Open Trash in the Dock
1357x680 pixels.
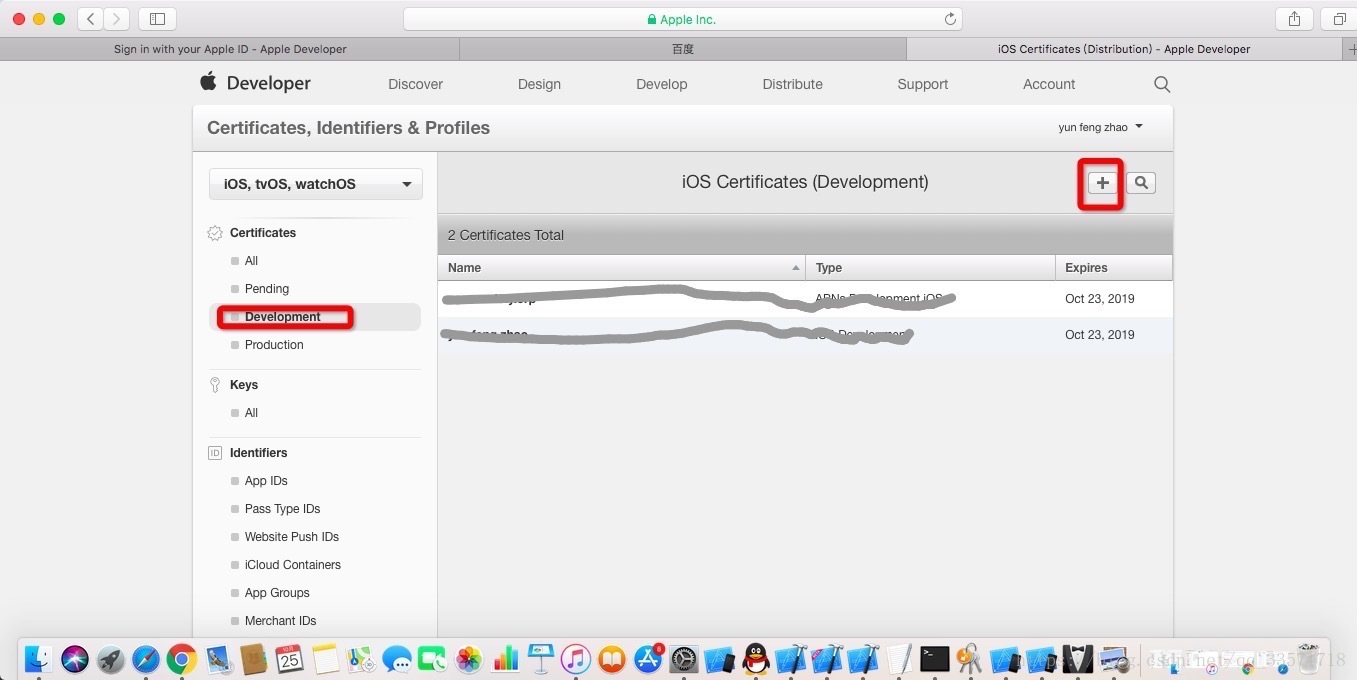(1307, 658)
